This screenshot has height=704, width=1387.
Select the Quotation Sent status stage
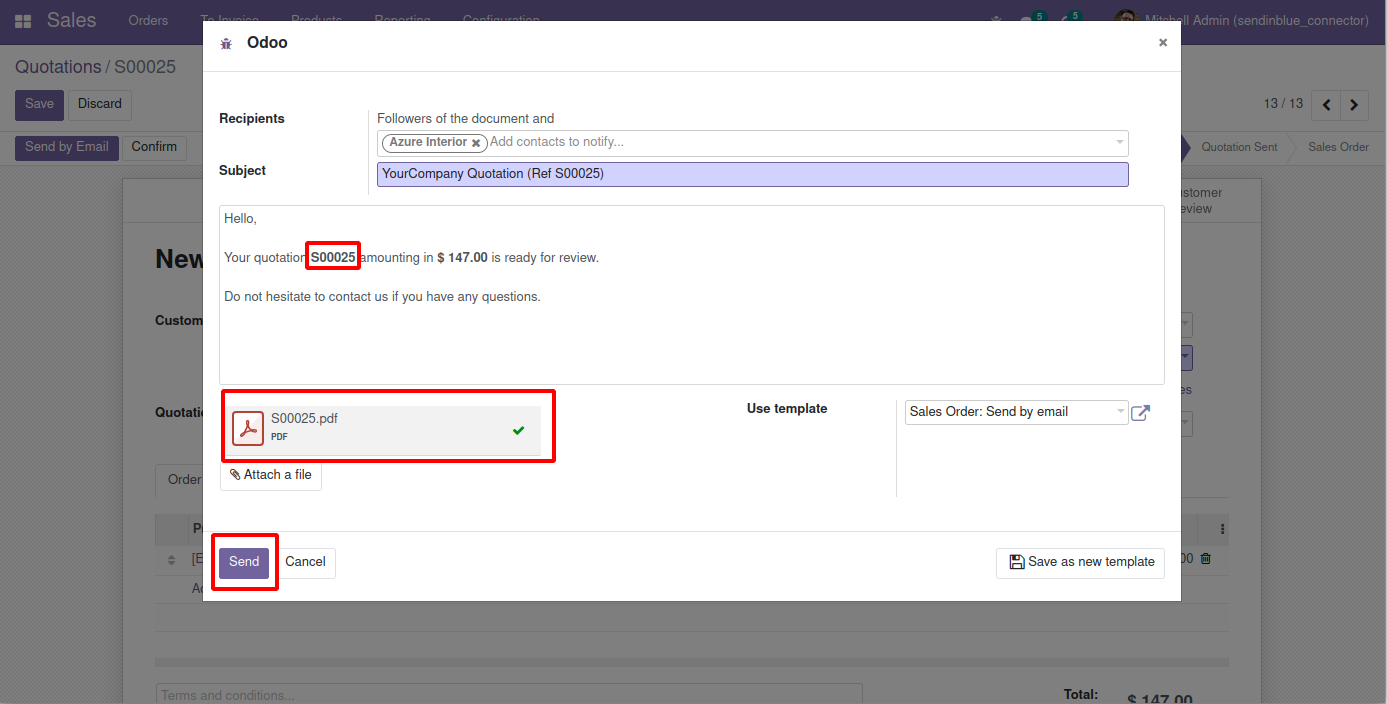pyautogui.click(x=1239, y=147)
